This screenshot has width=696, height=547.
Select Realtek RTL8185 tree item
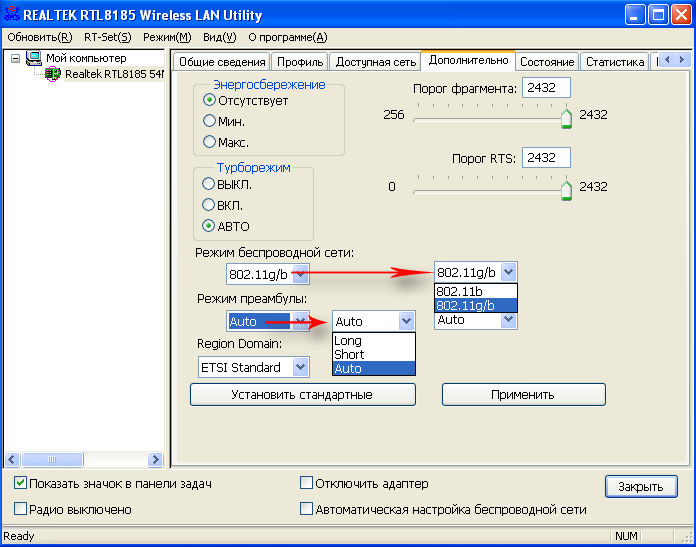point(115,74)
